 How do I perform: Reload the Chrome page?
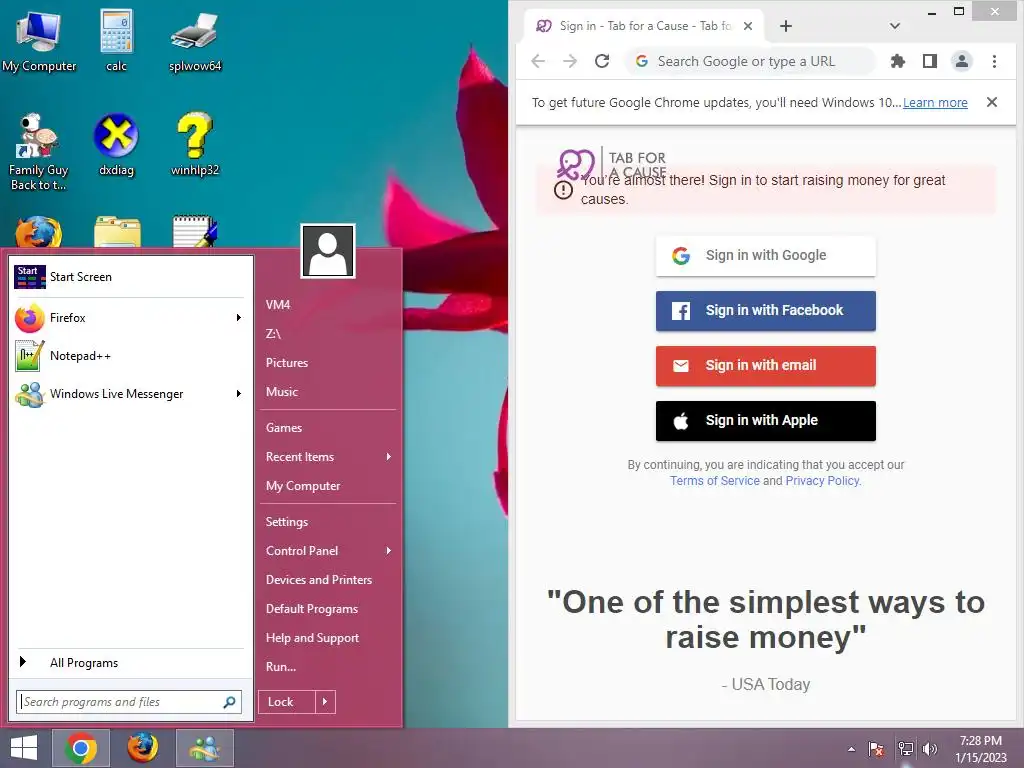tap(602, 61)
